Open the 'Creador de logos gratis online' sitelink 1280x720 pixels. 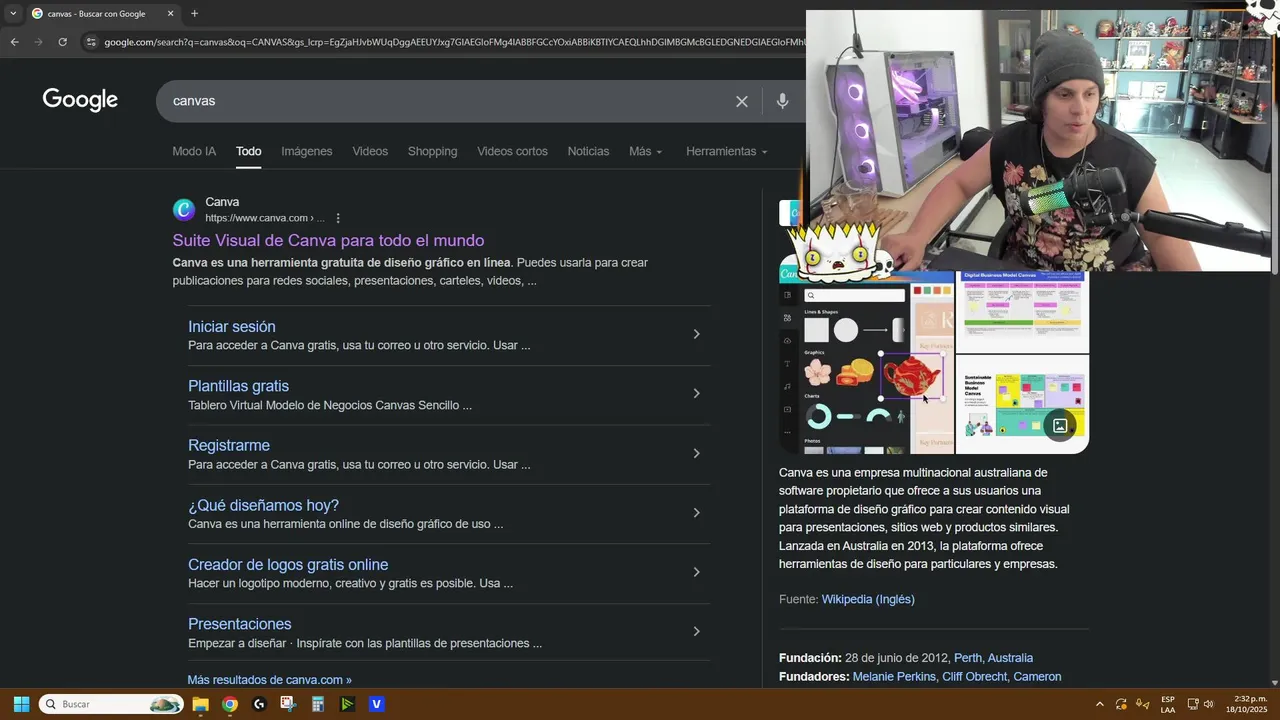(x=288, y=564)
